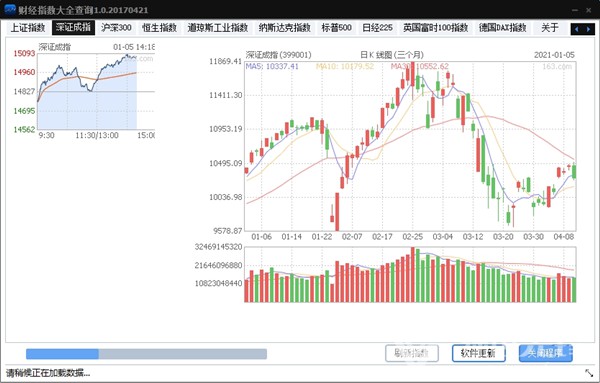Show the 道琼斯工业指数 tab
The width and height of the screenshot is (600, 383).
click(x=217, y=28)
